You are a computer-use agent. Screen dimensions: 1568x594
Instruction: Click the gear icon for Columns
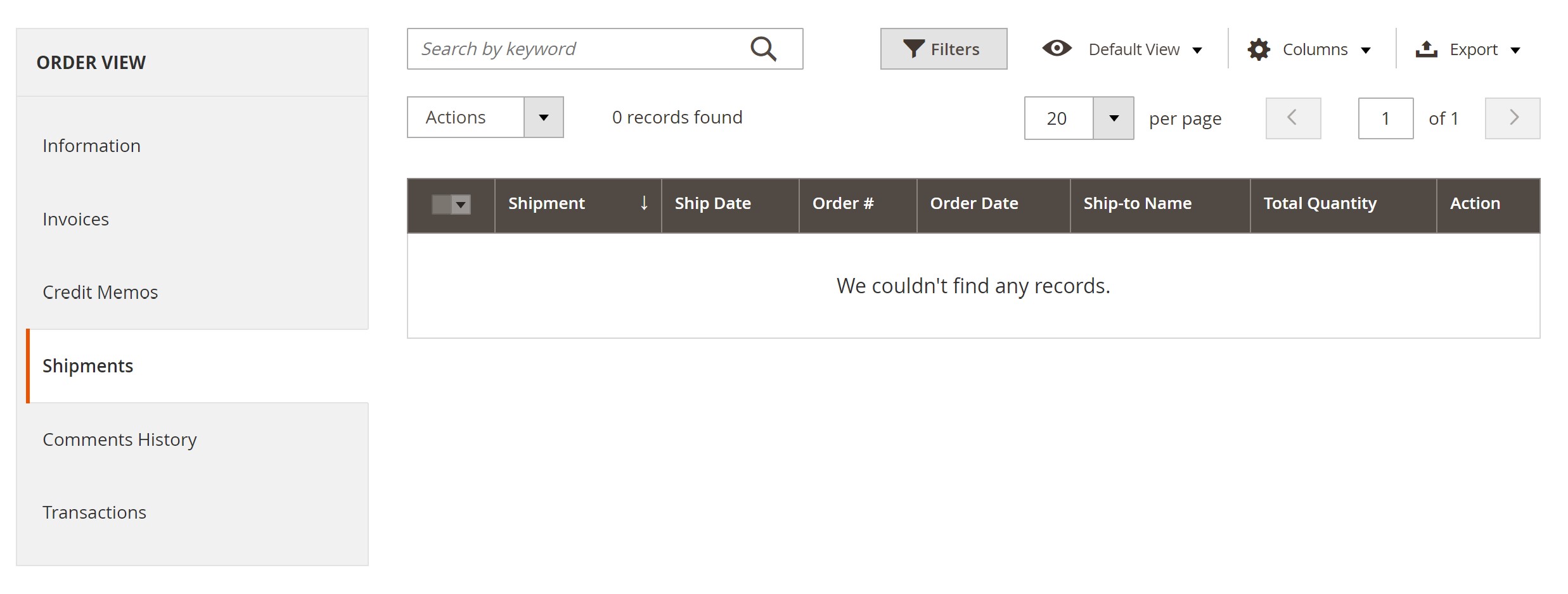point(1259,49)
